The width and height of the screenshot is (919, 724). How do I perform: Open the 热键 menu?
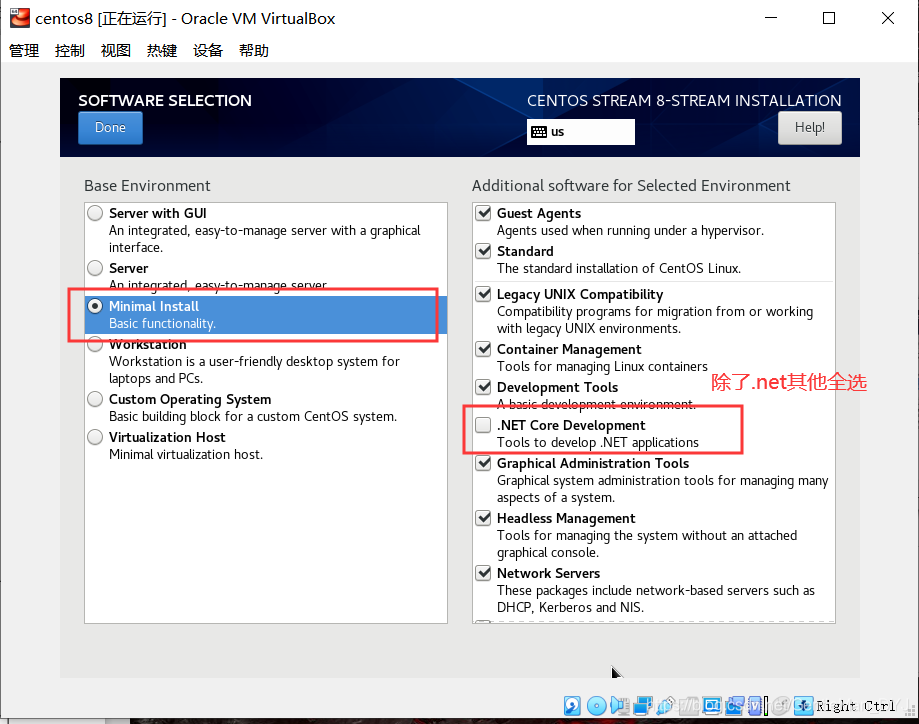pos(162,51)
